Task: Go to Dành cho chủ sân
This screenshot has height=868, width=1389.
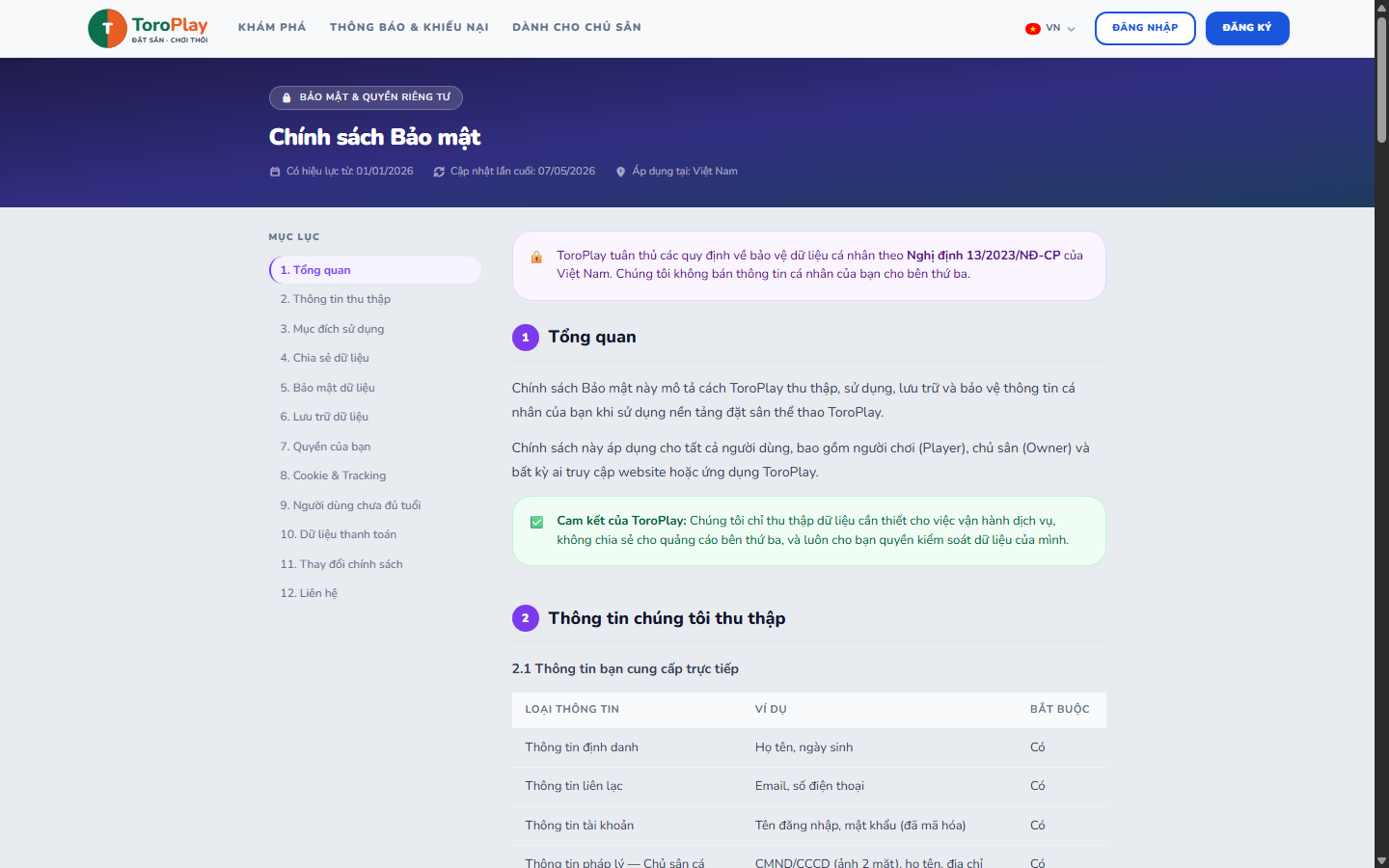Action: click(x=577, y=27)
